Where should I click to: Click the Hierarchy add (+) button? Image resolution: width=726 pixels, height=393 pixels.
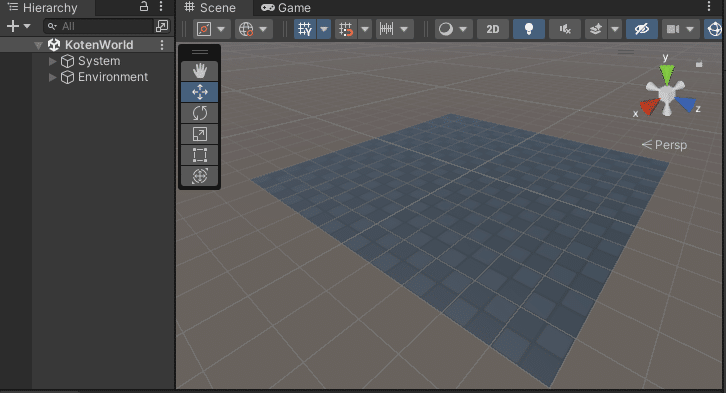pyautogui.click(x=13, y=26)
